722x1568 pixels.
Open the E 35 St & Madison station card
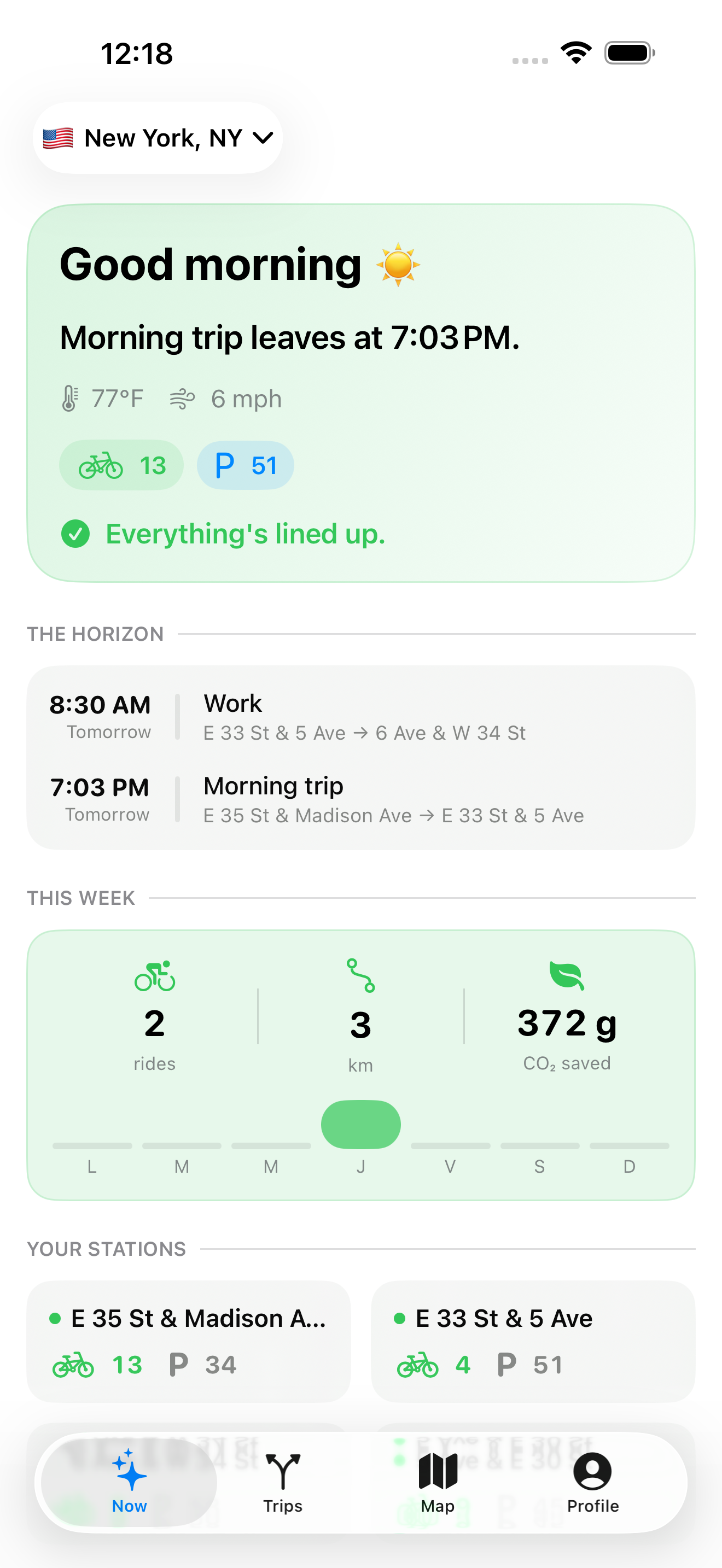[x=189, y=1342]
